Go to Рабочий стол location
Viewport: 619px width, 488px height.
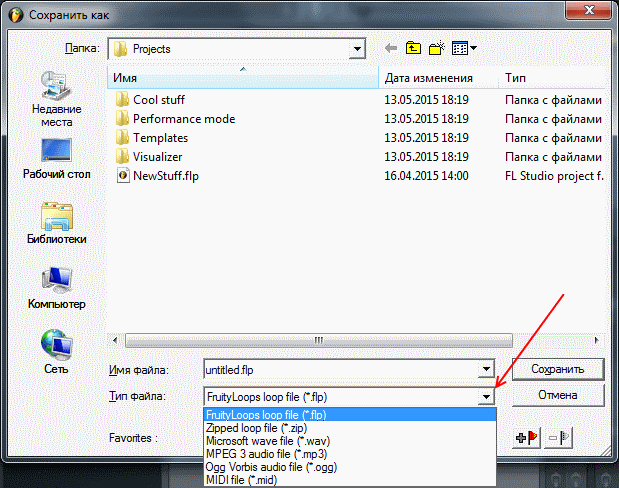click(56, 160)
